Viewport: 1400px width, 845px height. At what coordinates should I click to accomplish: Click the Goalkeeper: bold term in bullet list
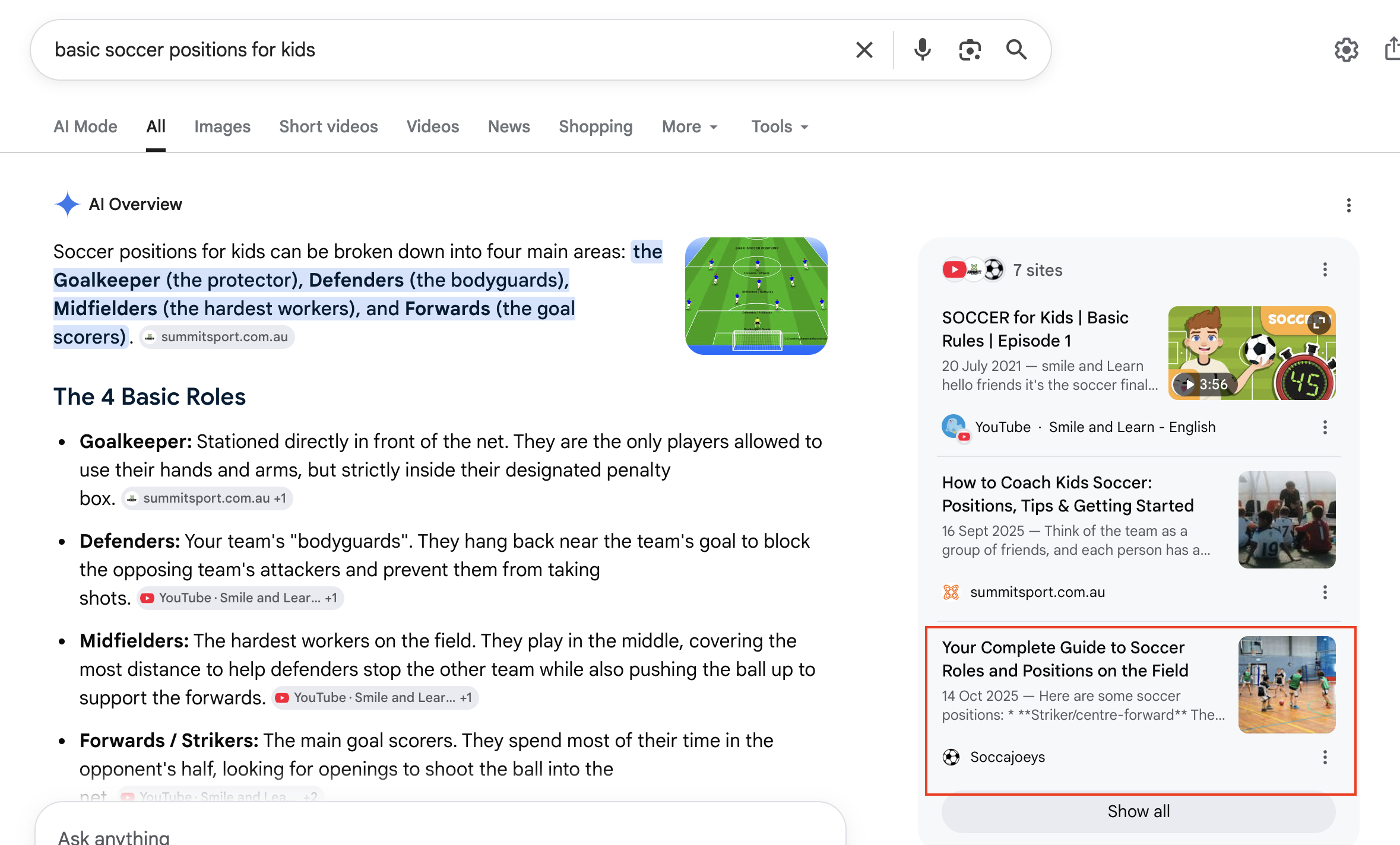click(135, 441)
